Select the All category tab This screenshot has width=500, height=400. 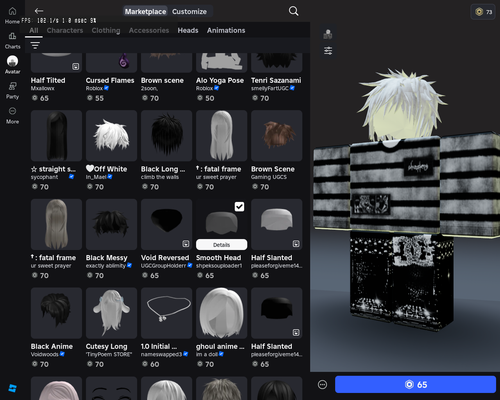point(34,30)
